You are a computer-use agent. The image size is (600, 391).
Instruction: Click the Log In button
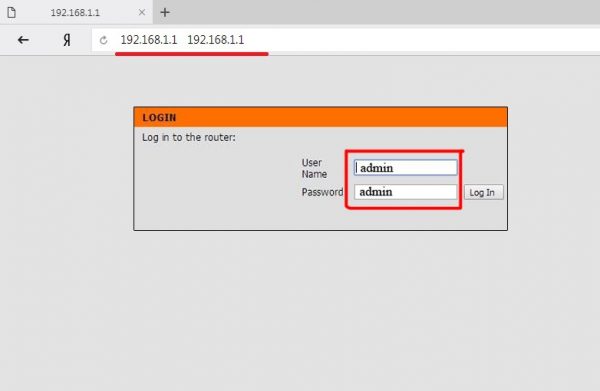coord(484,192)
